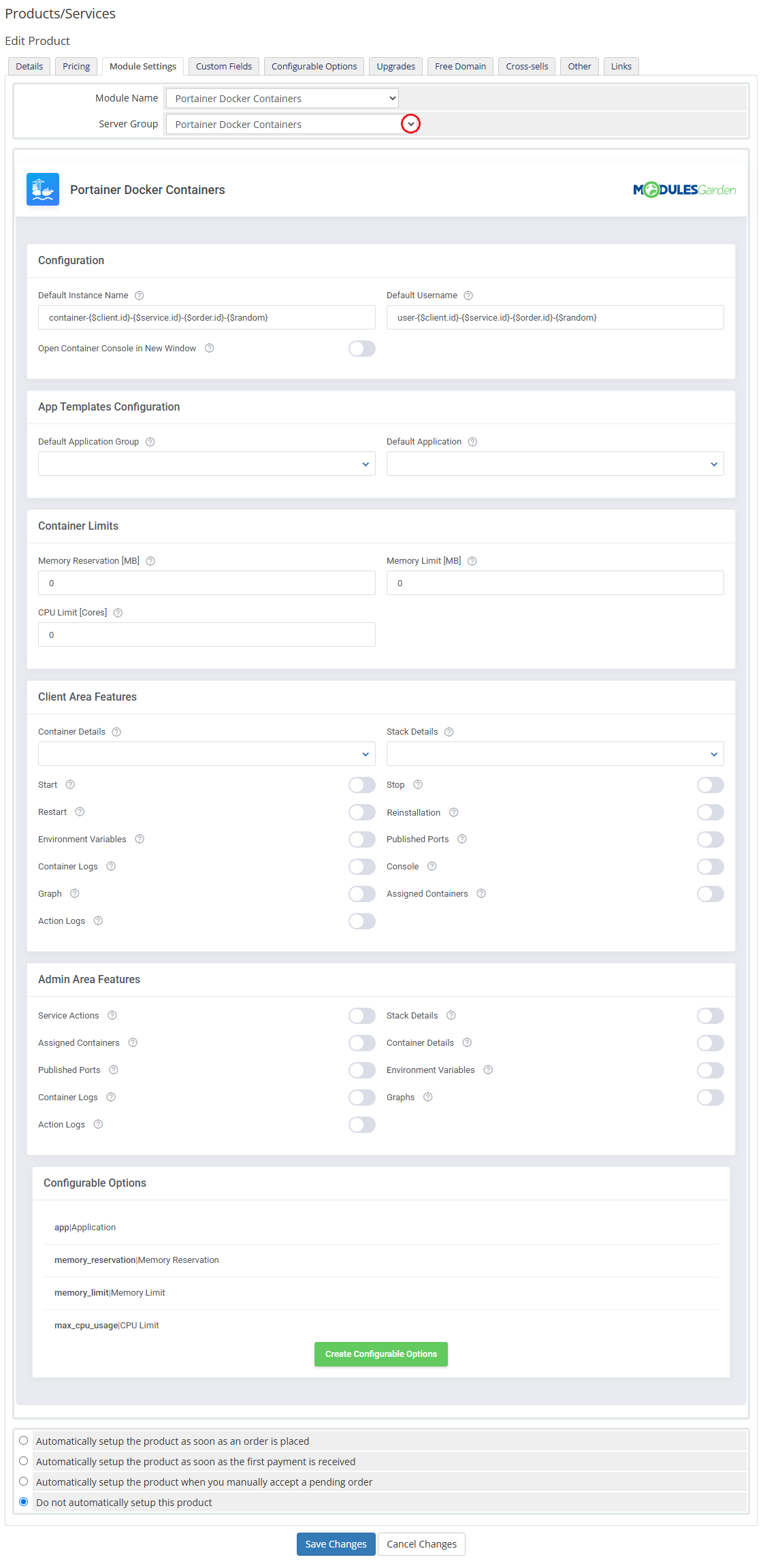Click help icon beside Published Ports in Client Area Features
Screen dimensions: 763x1568
tap(462, 839)
